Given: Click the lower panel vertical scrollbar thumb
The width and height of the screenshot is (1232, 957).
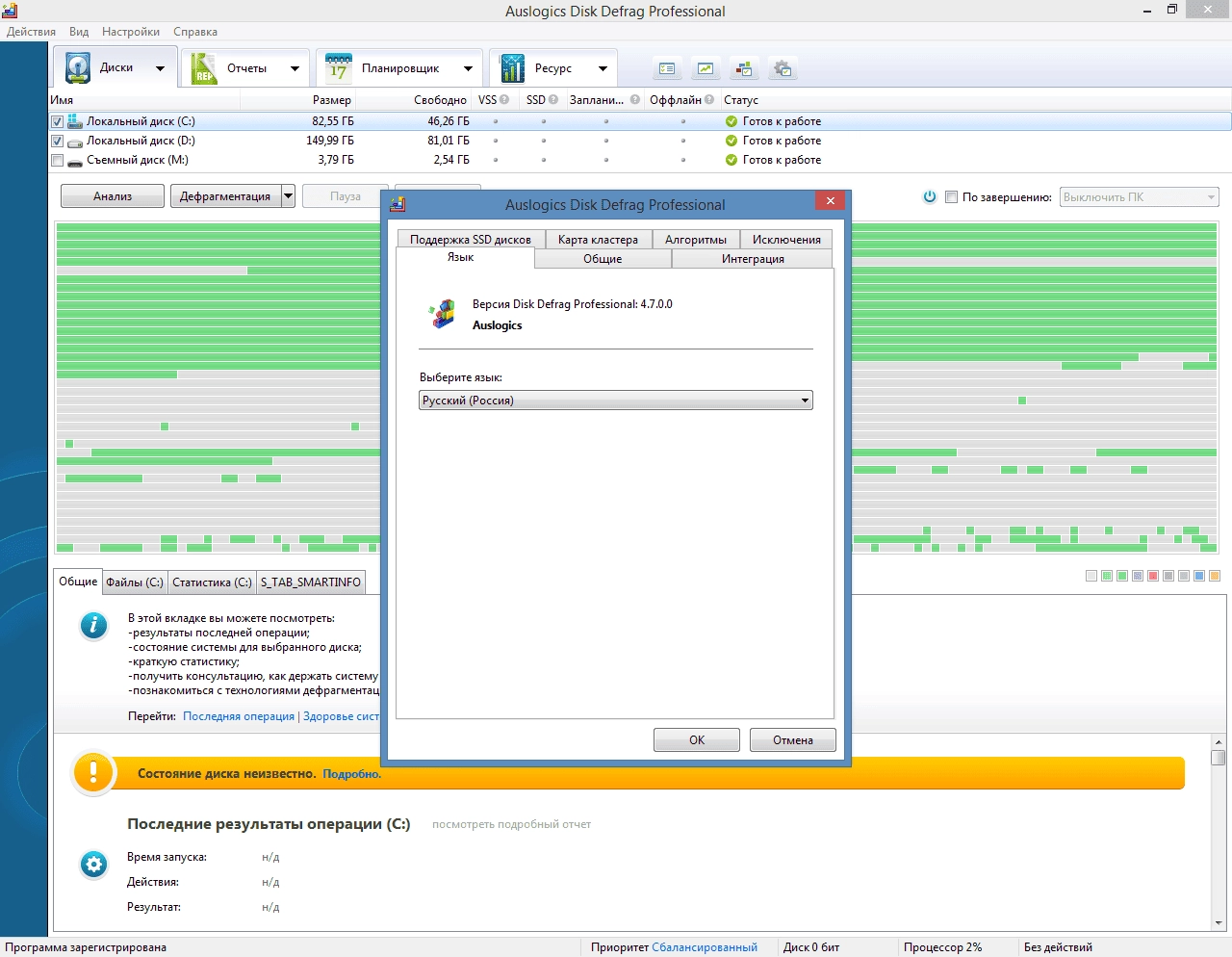Looking at the screenshot, I should (x=1219, y=758).
